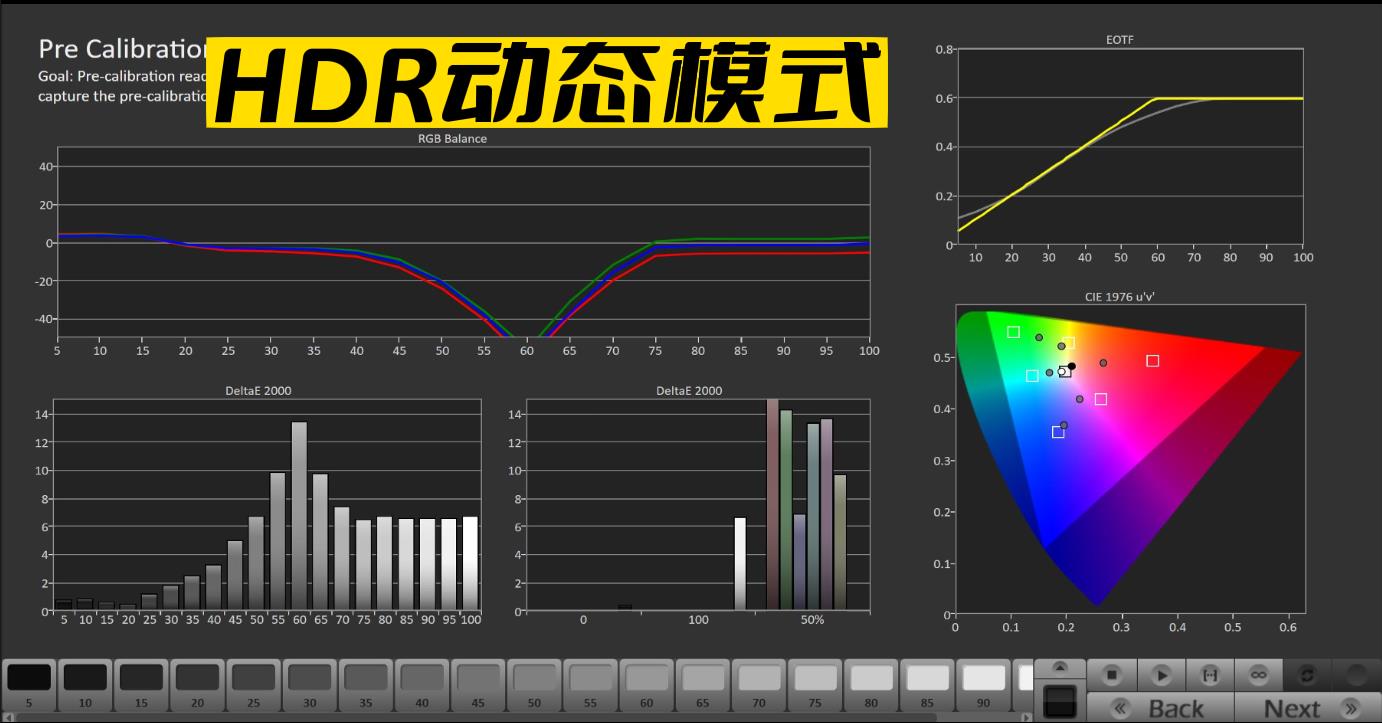Screen dimensions: 1382x723
Task: Click the circular indicator icon at bottom right
Action: [x=1355, y=675]
